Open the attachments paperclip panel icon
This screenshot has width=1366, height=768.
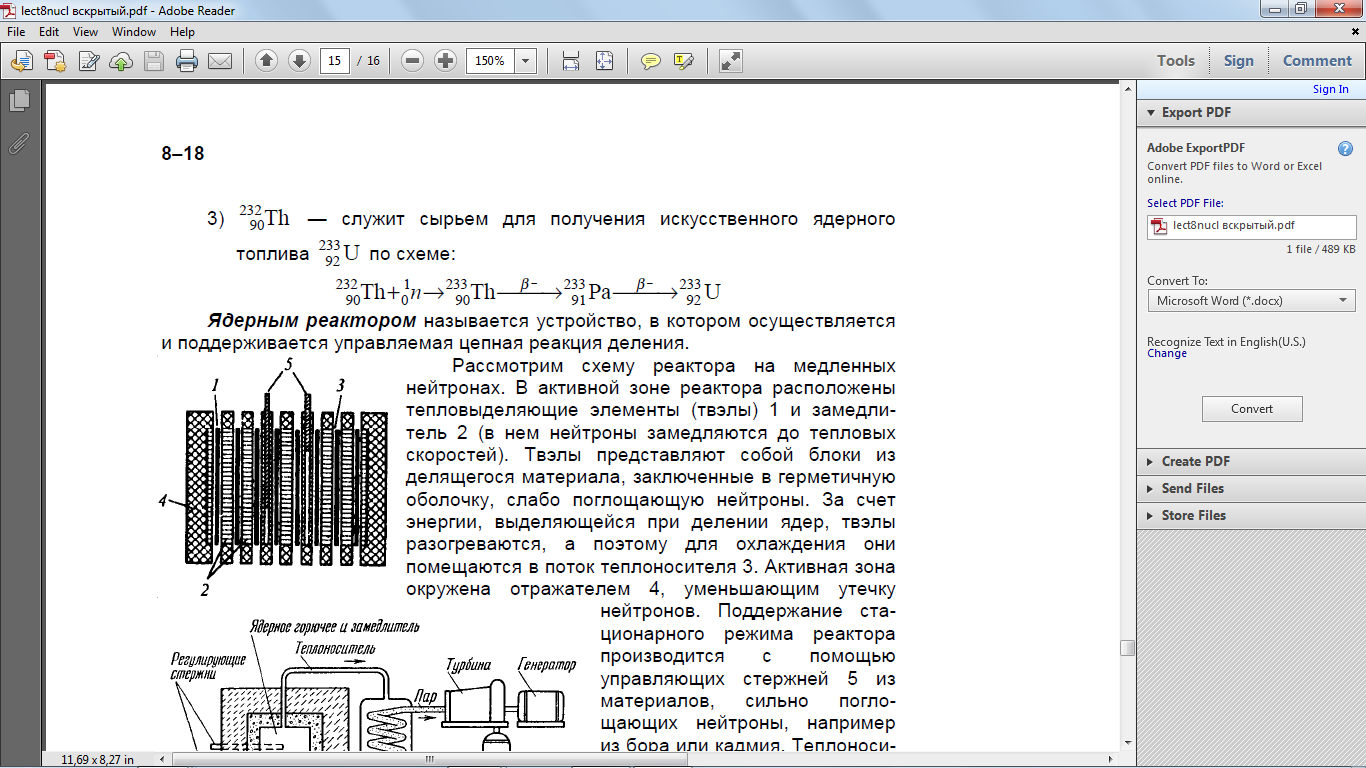[18, 143]
